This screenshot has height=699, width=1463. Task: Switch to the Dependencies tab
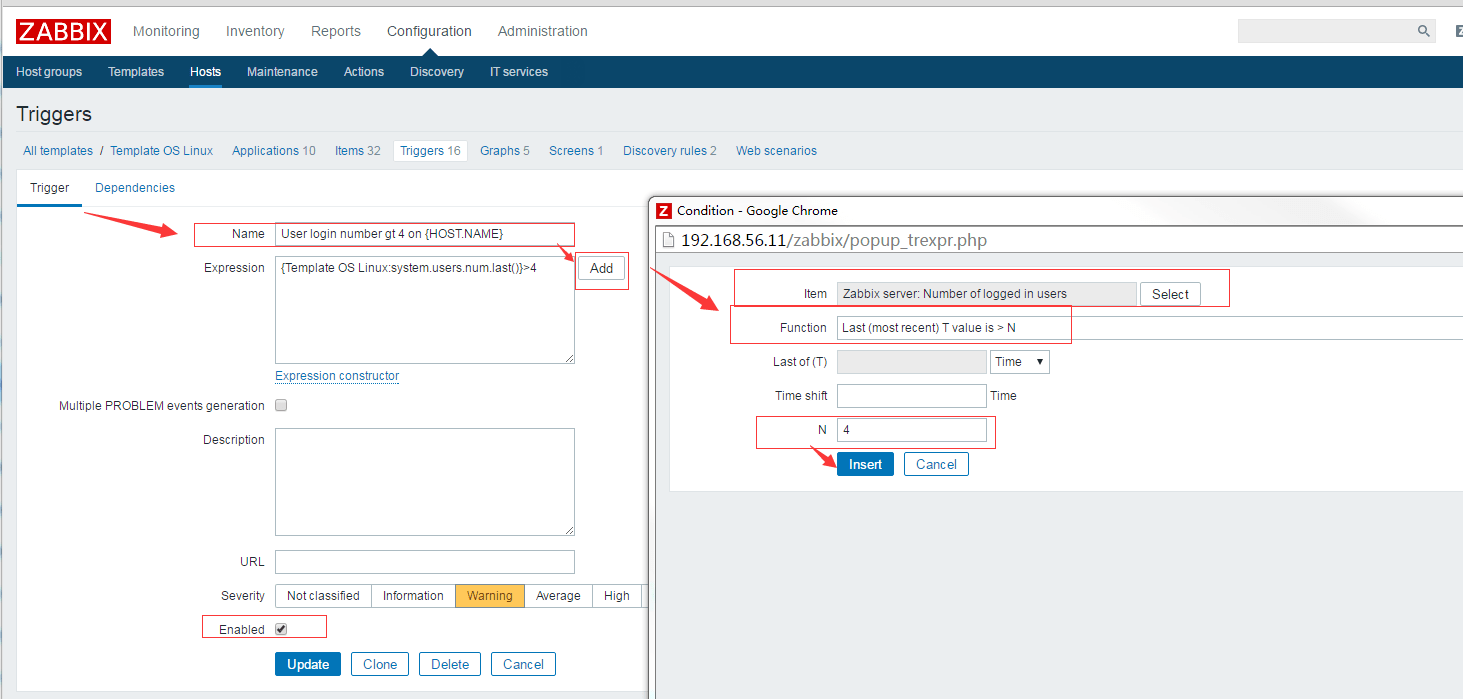[x=134, y=187]
